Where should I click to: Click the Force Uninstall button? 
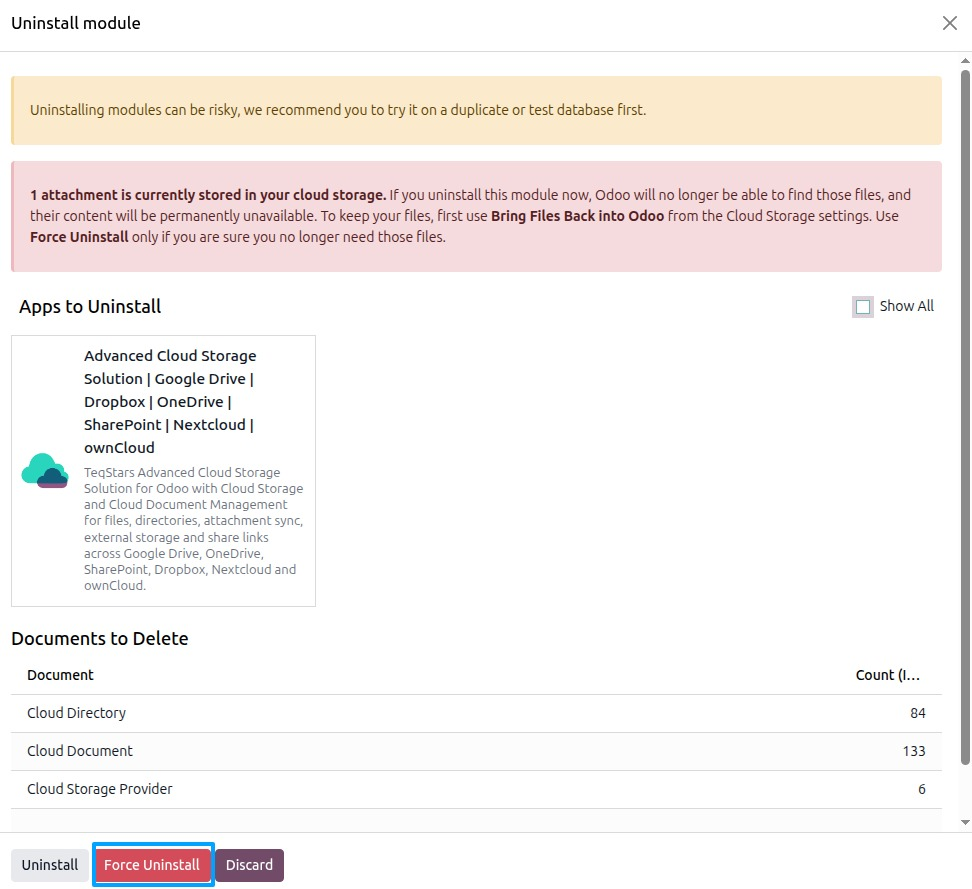(x=152, y=865)
